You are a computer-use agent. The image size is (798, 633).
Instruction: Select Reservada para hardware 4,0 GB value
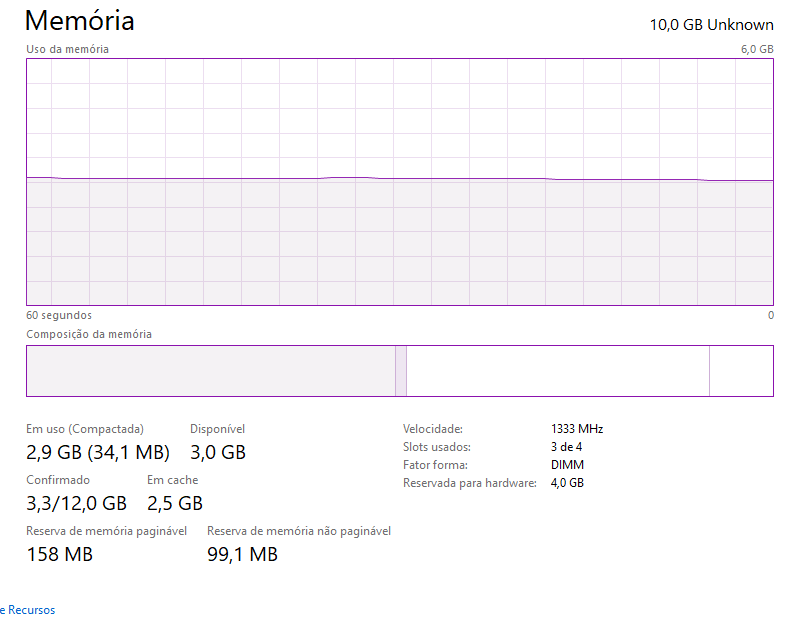tap(567, 483)
